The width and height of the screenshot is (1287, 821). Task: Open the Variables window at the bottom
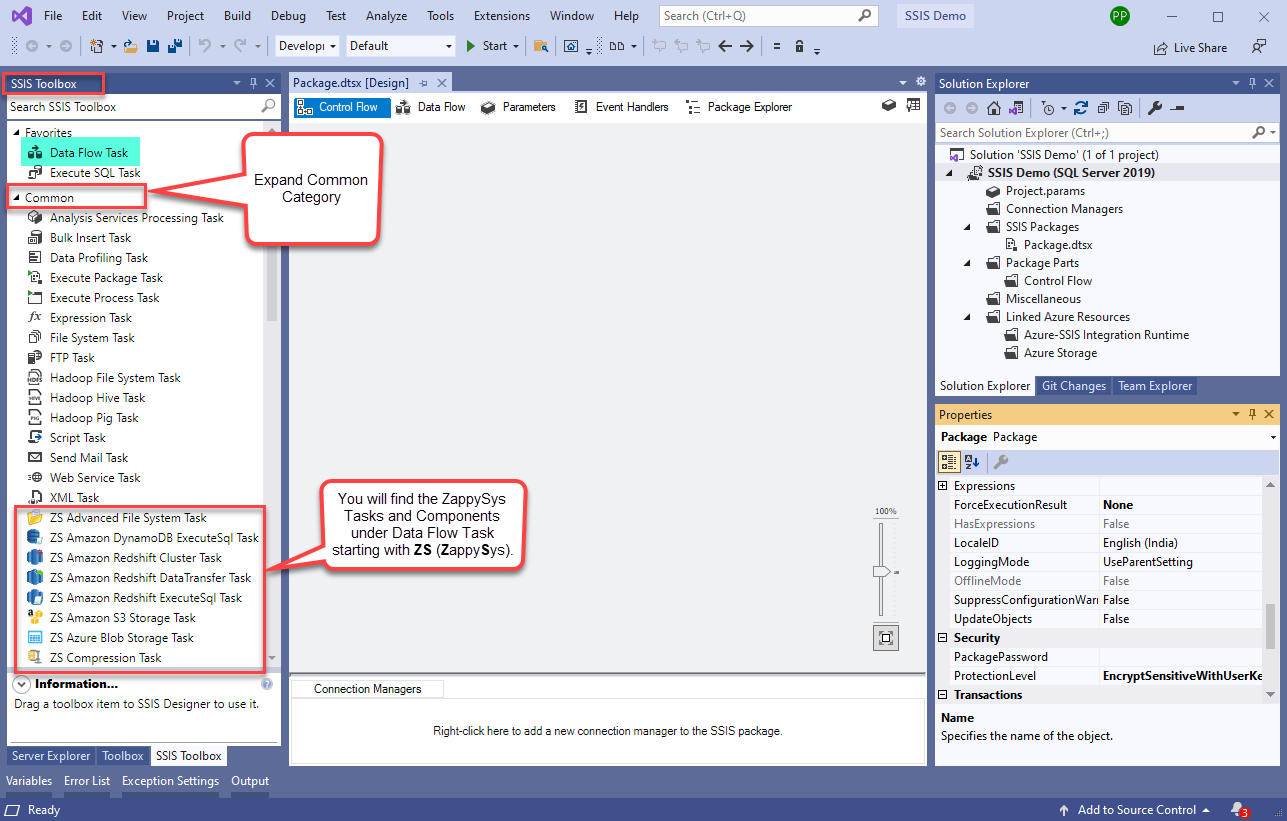tap(28, 780)
